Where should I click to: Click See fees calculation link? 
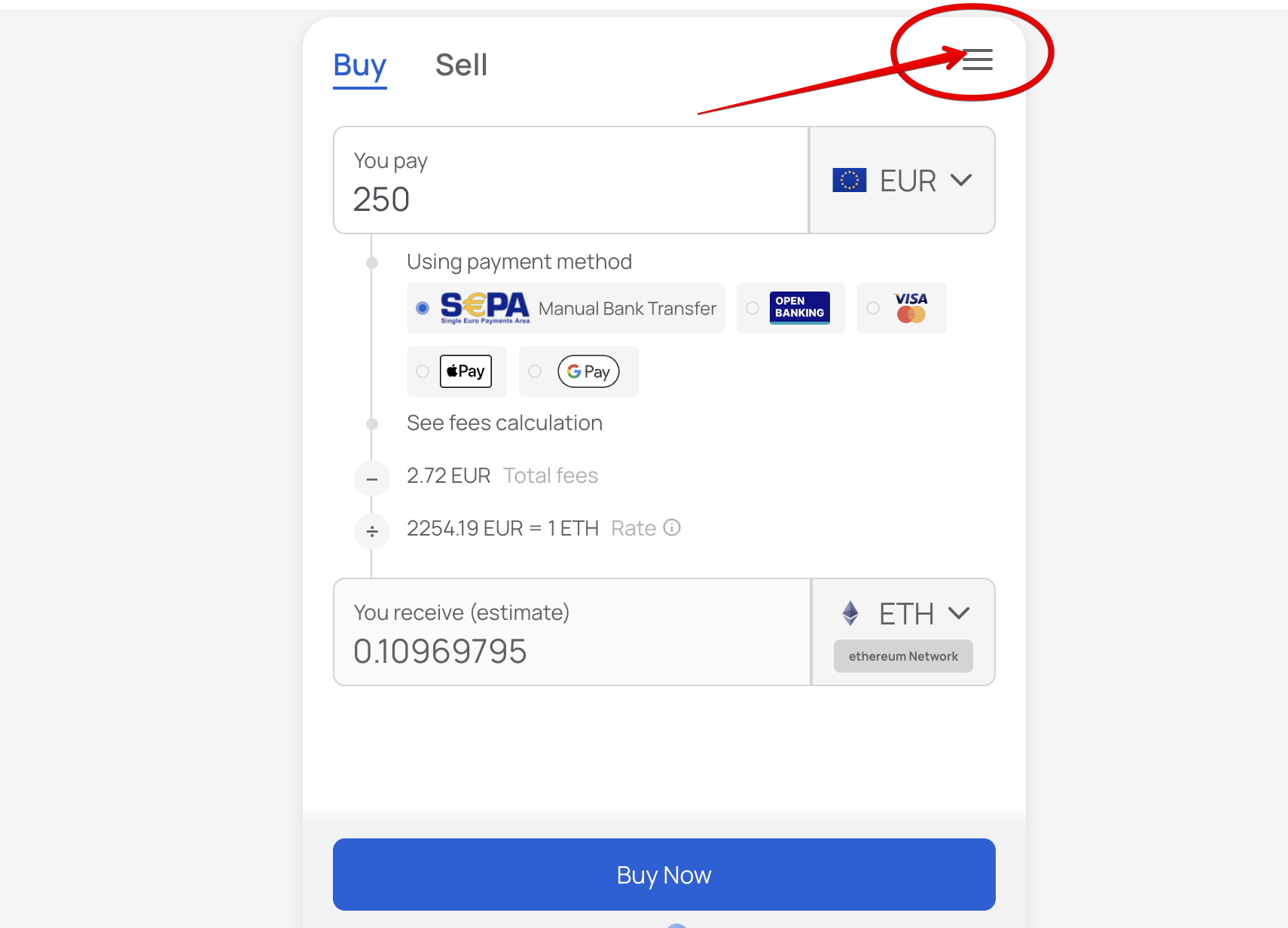click(x=505, y=423)
